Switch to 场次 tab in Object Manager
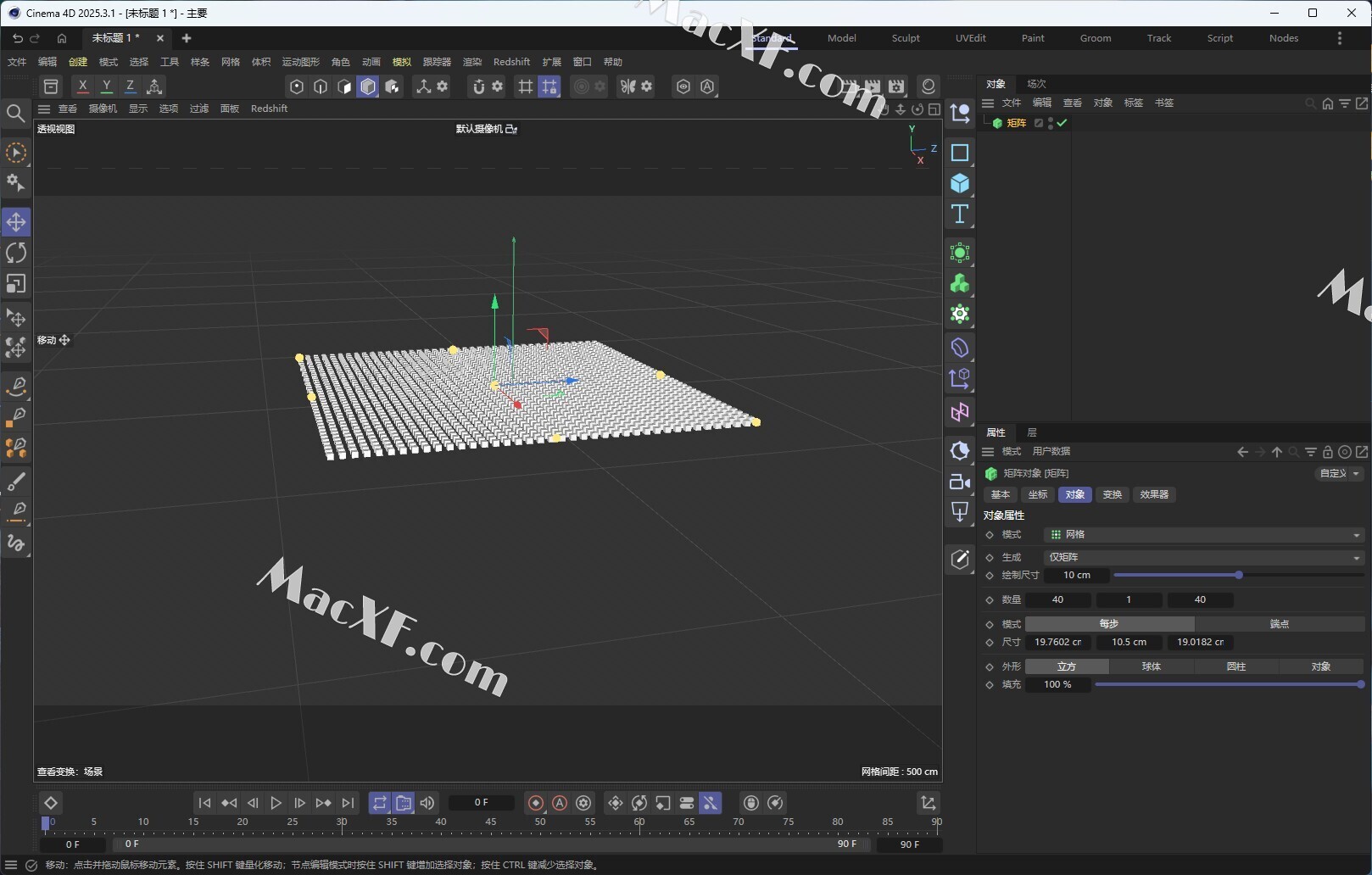Screen dimensions: 1372x875 tap(1036, 84)
